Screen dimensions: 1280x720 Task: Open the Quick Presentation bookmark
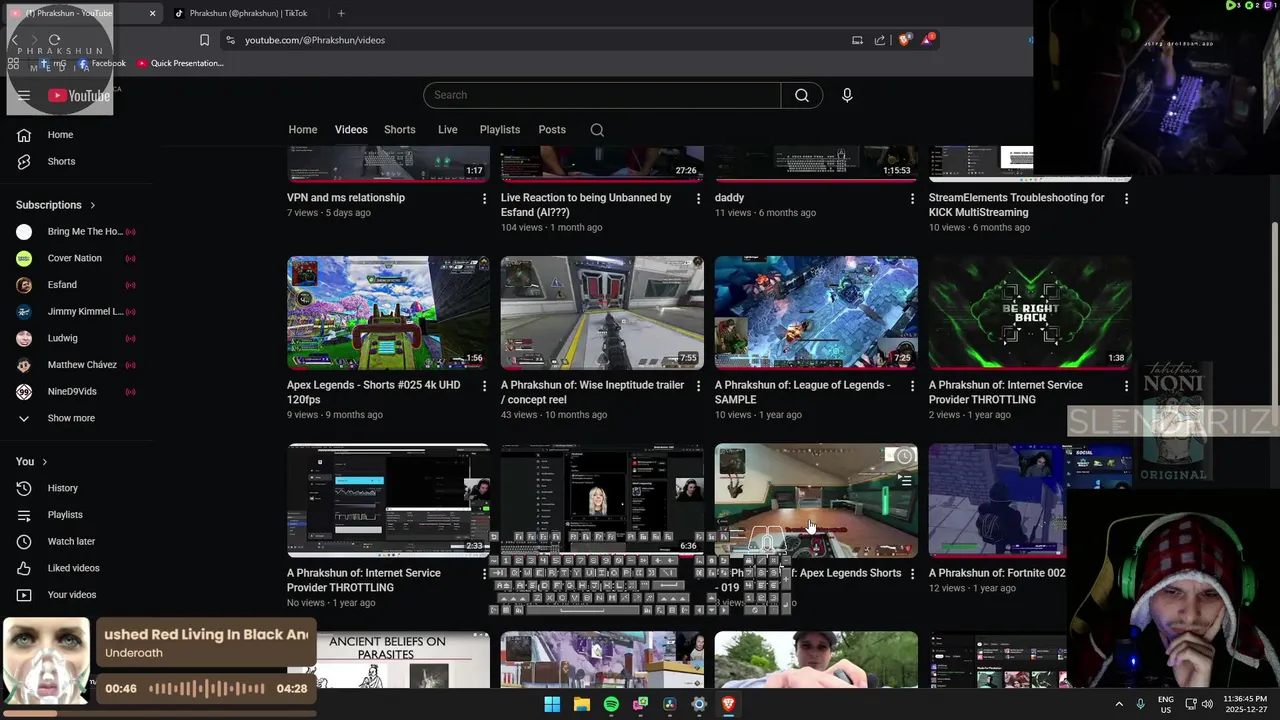[180, 63]
